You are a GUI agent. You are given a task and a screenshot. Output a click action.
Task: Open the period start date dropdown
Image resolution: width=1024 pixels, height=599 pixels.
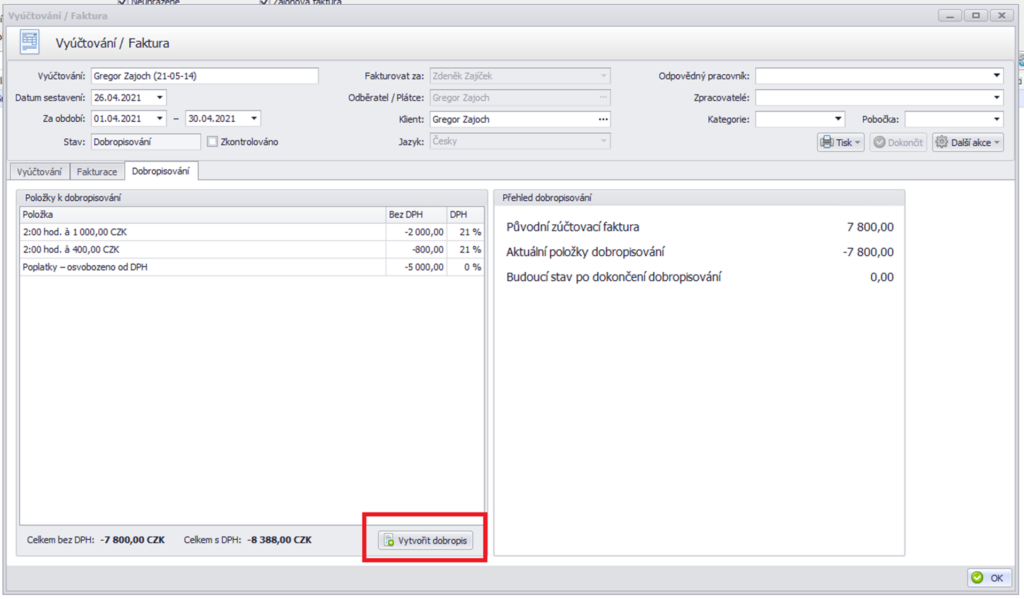point(160,120)
